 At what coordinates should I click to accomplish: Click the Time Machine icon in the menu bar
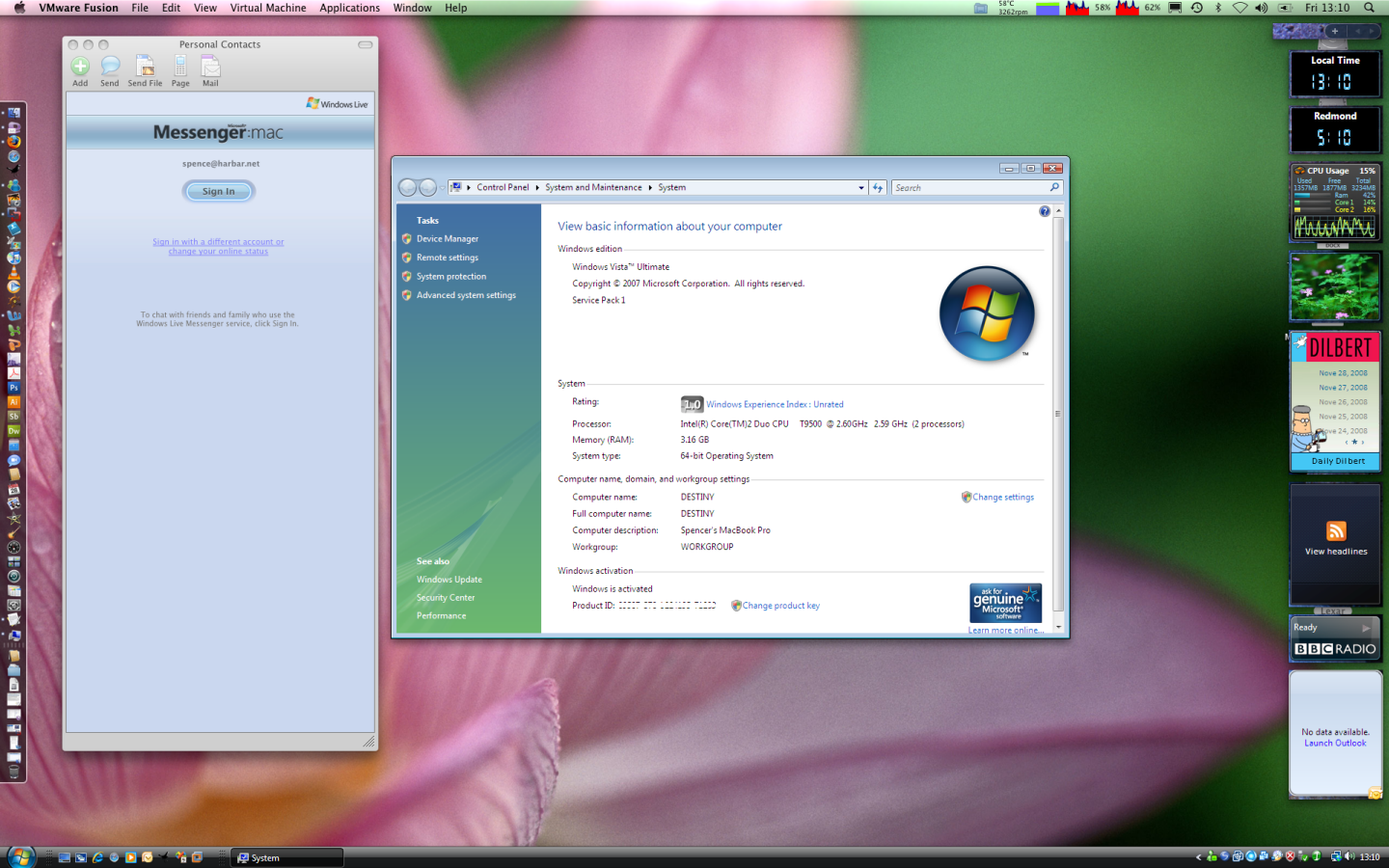1197,8
